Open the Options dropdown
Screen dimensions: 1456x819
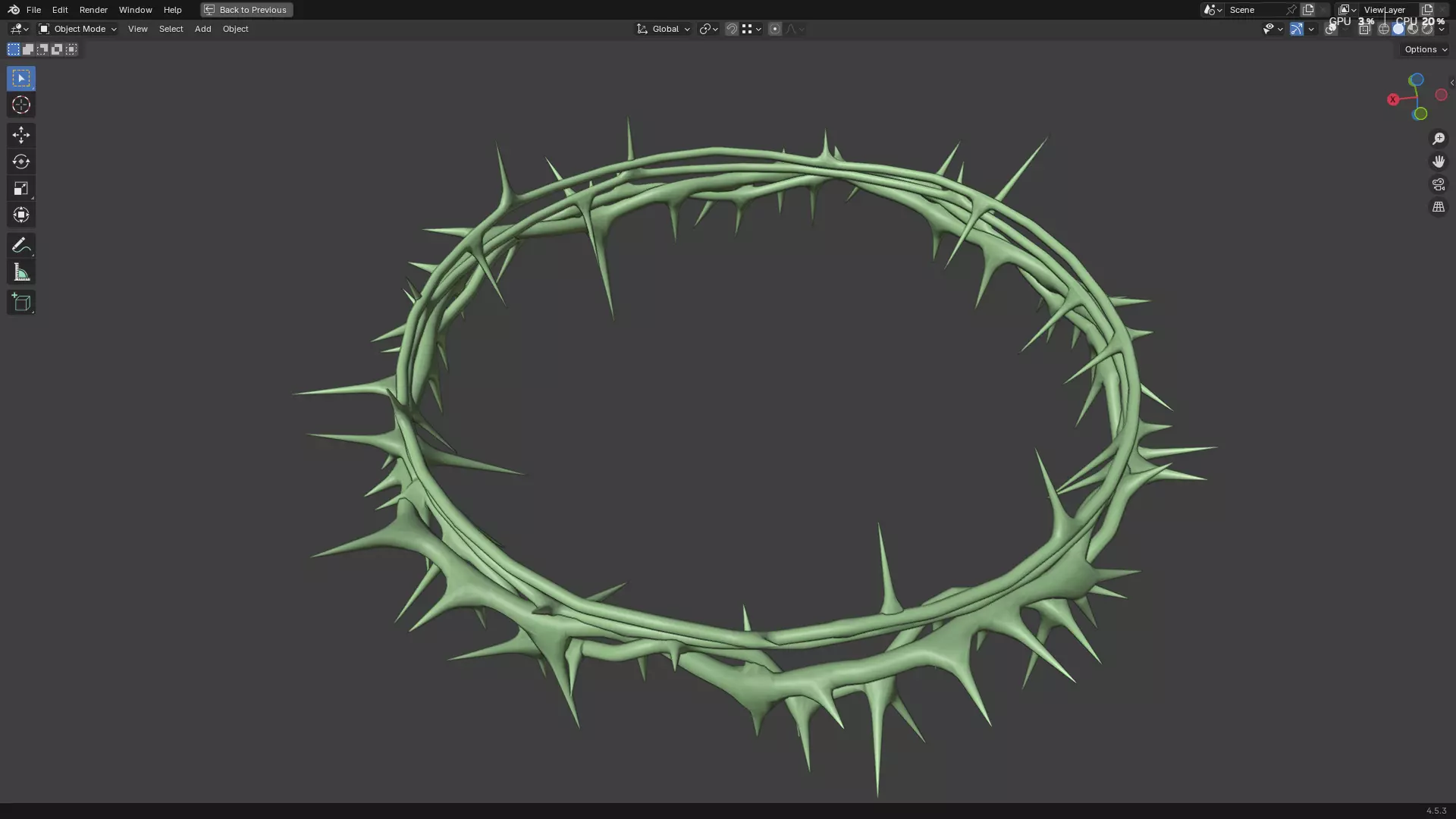[x=1426, y=49]
